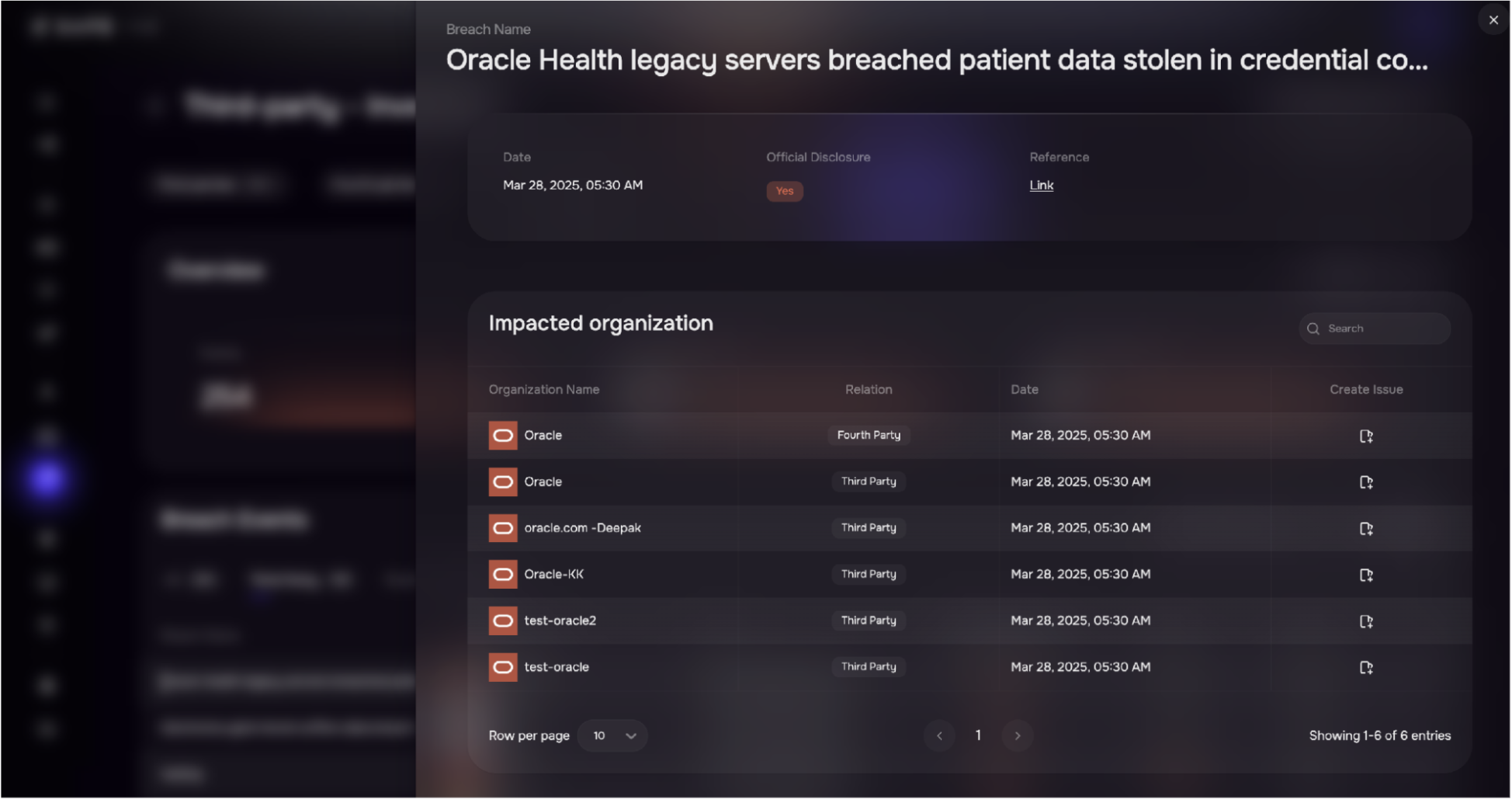Sort by Organization Name column header
The image size is (1512, 803).
coord(543,389)
